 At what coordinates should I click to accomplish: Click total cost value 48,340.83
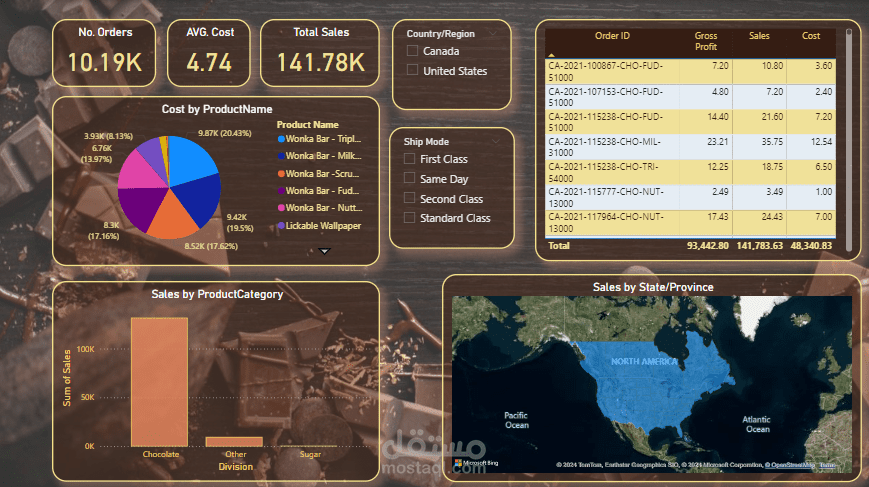pyautogui.click(x=811, y=245)
